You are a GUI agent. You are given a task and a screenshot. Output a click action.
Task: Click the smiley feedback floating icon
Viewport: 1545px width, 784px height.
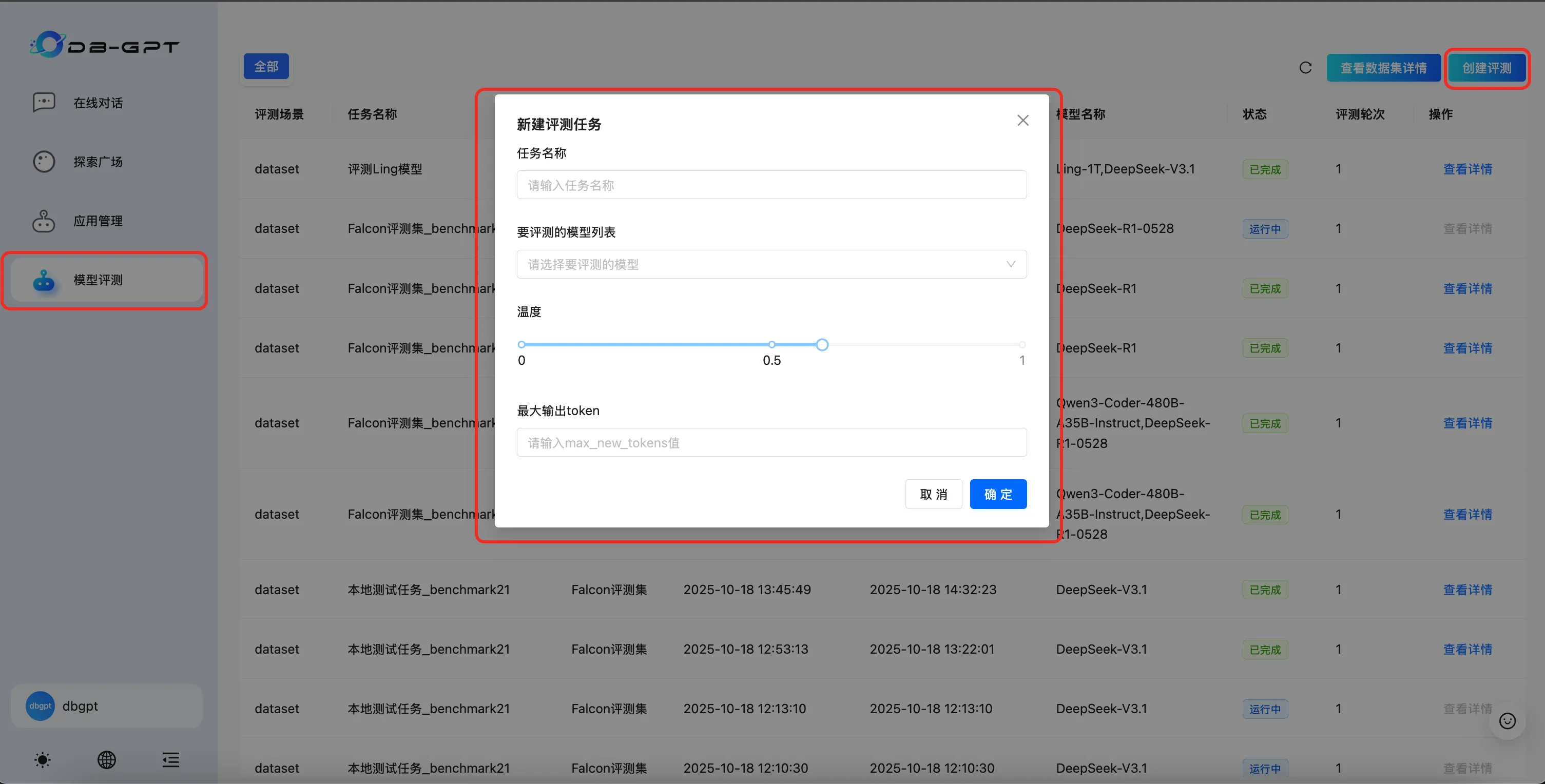(x=1507, y=721)
